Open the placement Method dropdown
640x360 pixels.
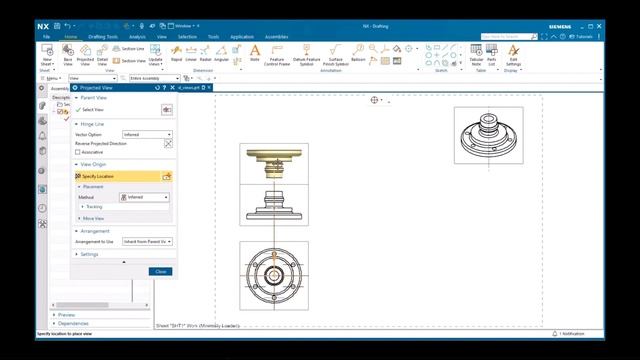[144, 197]
